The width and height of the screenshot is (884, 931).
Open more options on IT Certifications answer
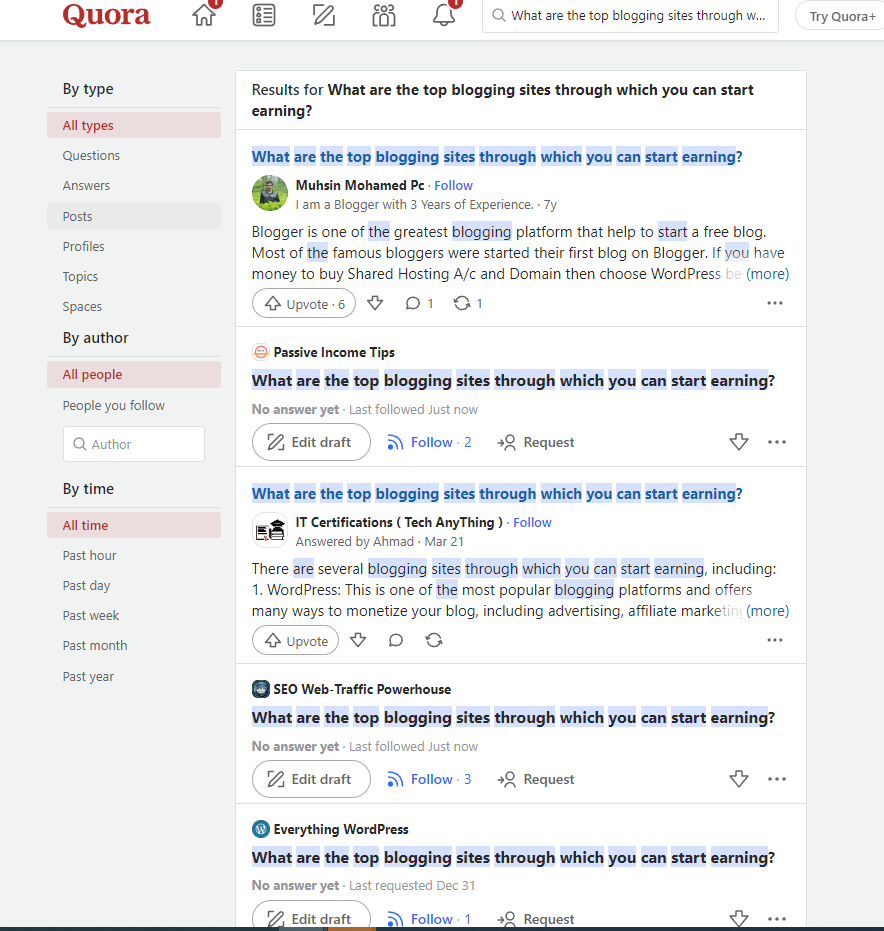pos(775,640)
